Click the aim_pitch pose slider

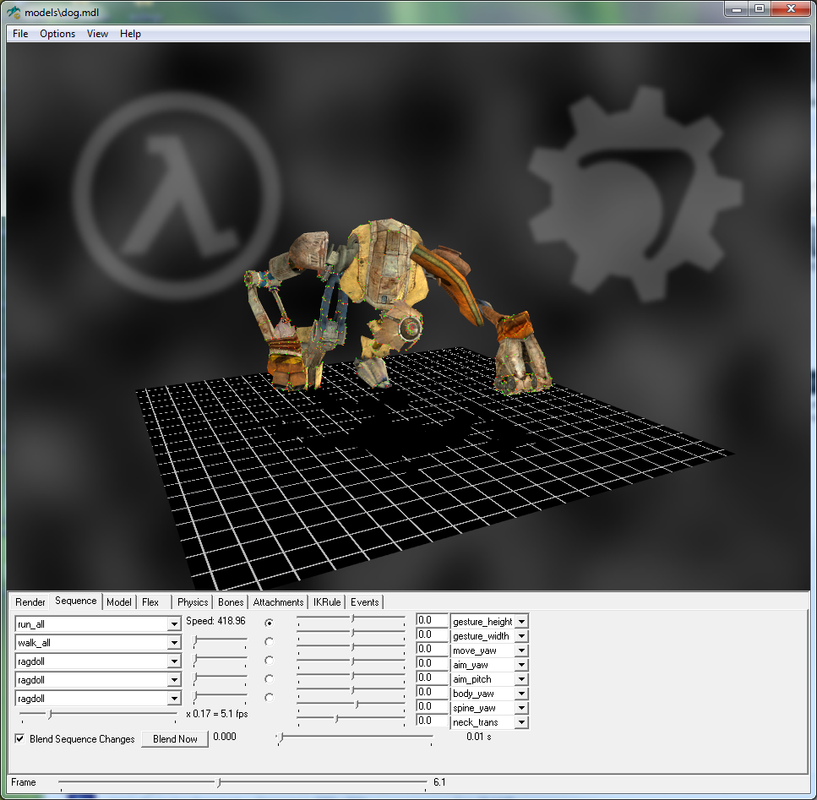pos(351,676)
